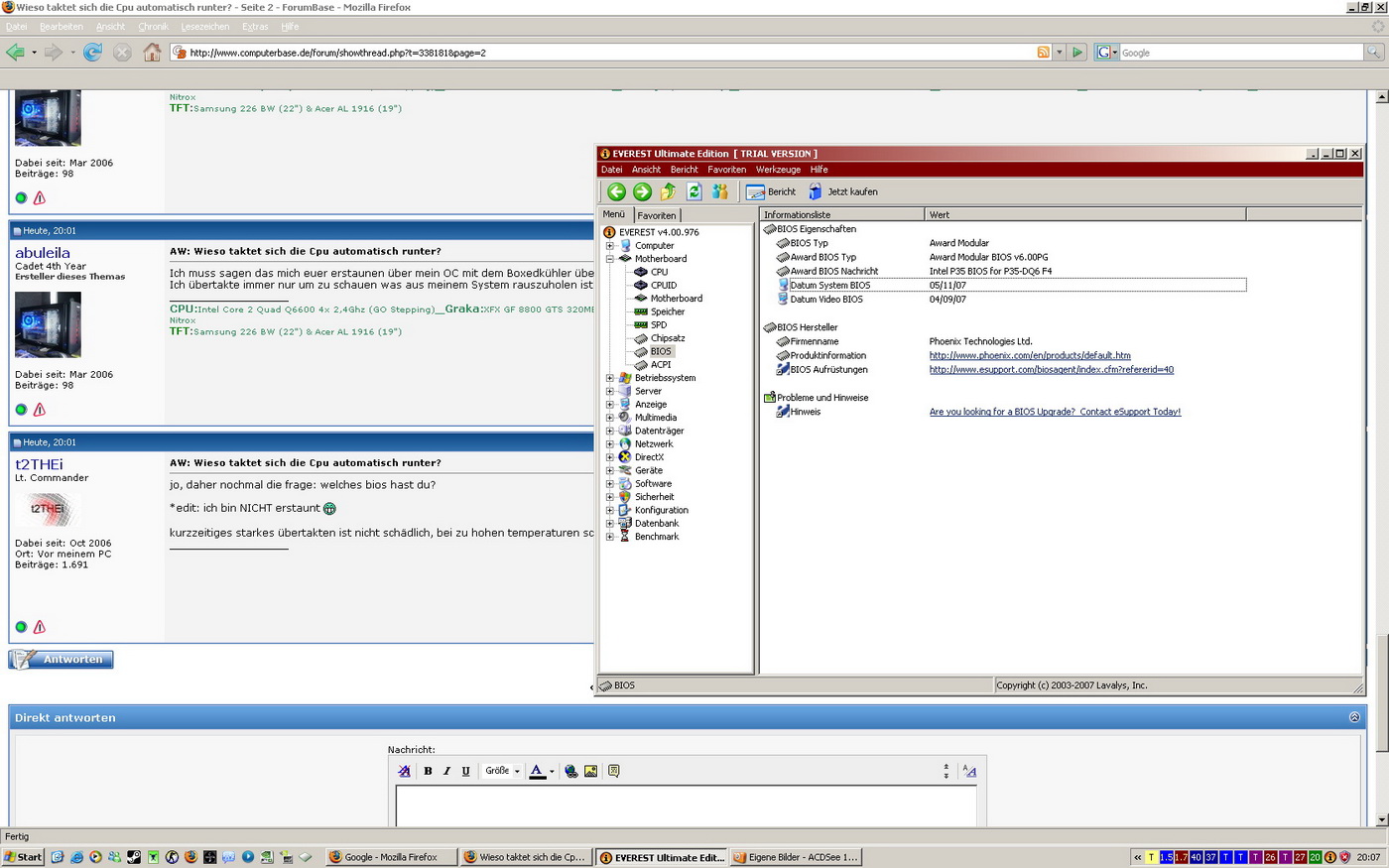Open Chronik menu in Firefox
Viewport: 1389px width, 868px height.
153,27
